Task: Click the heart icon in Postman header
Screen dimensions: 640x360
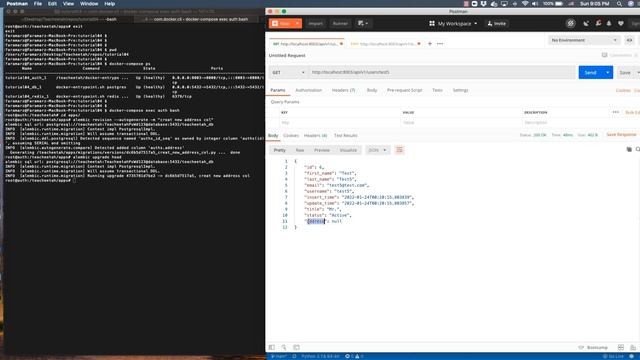Action: [621, 24]
